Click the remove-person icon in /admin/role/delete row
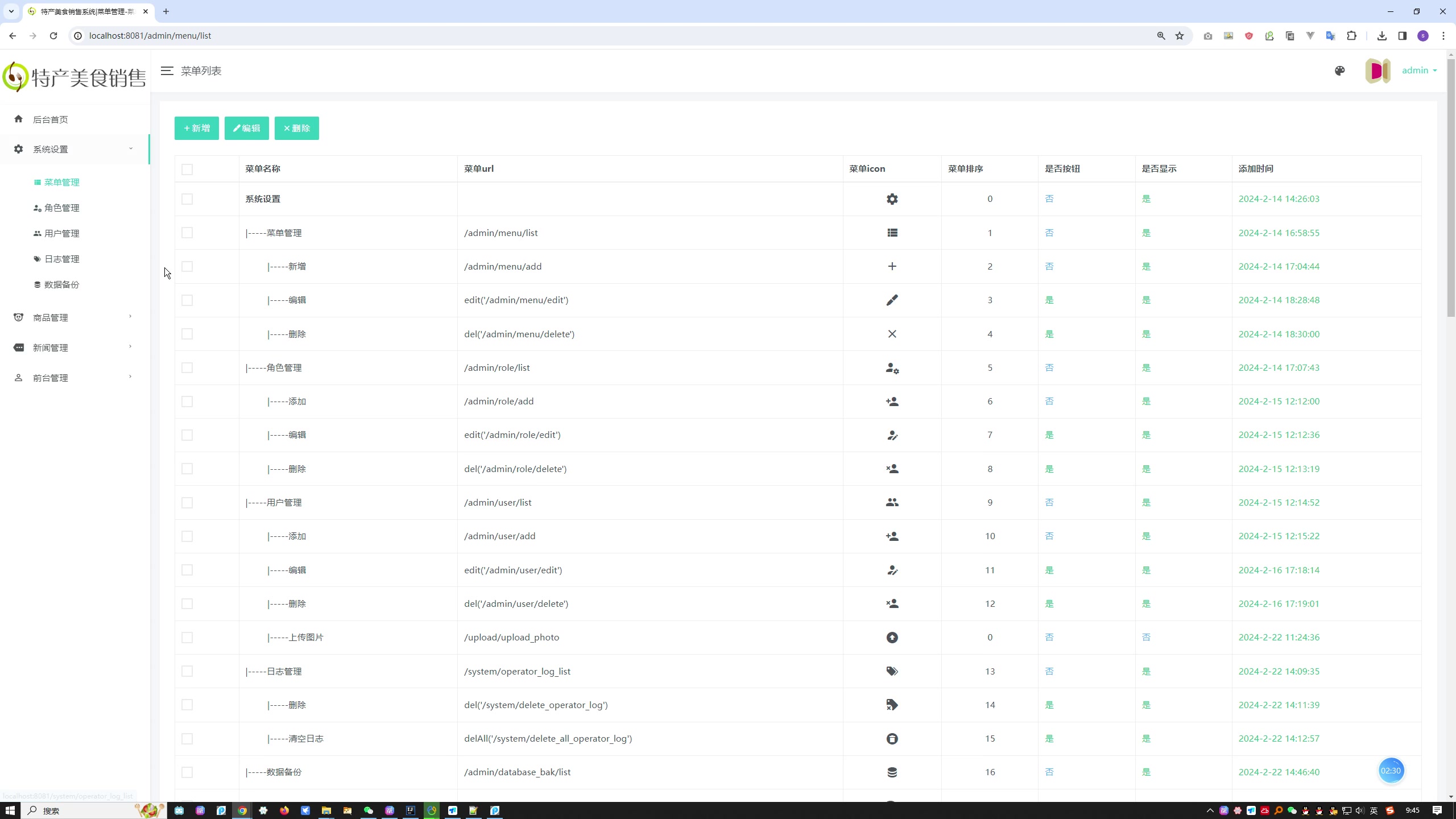The height and width of the screenshot is (819, 1456). click(x=892, y=469)
